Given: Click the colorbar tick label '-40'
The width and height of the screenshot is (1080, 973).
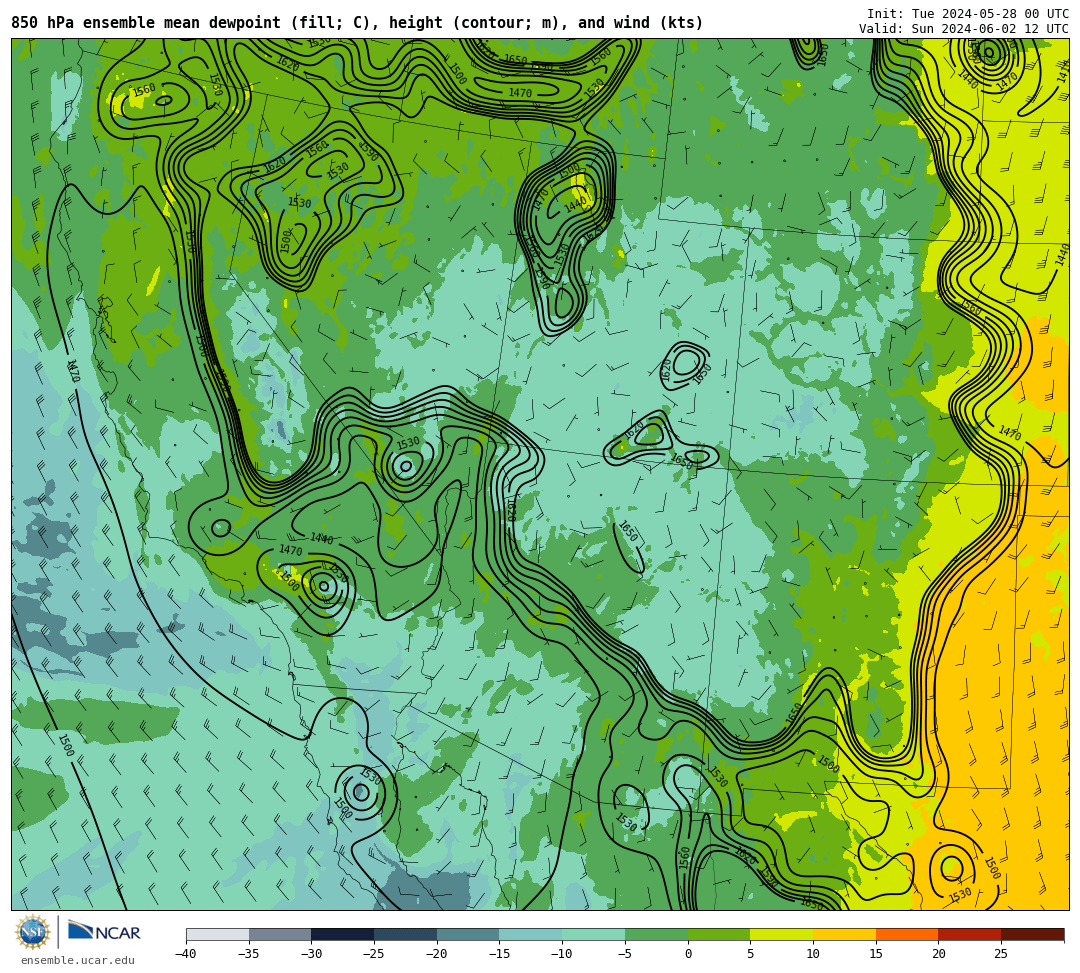Looking at the screenshot, I should (185, 954).
